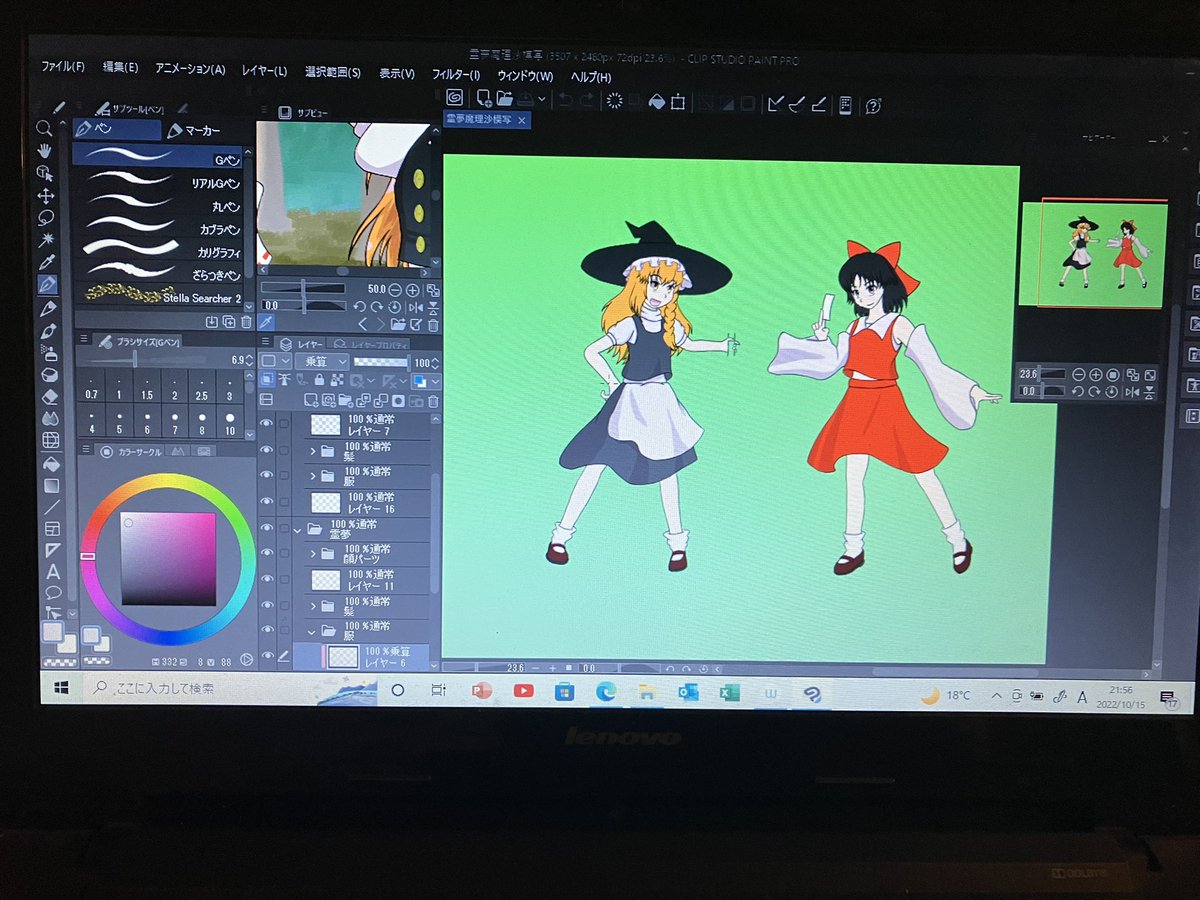Open ファイル(F) menu
Screen dimensions: 1200x900
pyautogui.click(x=63, y=67)
